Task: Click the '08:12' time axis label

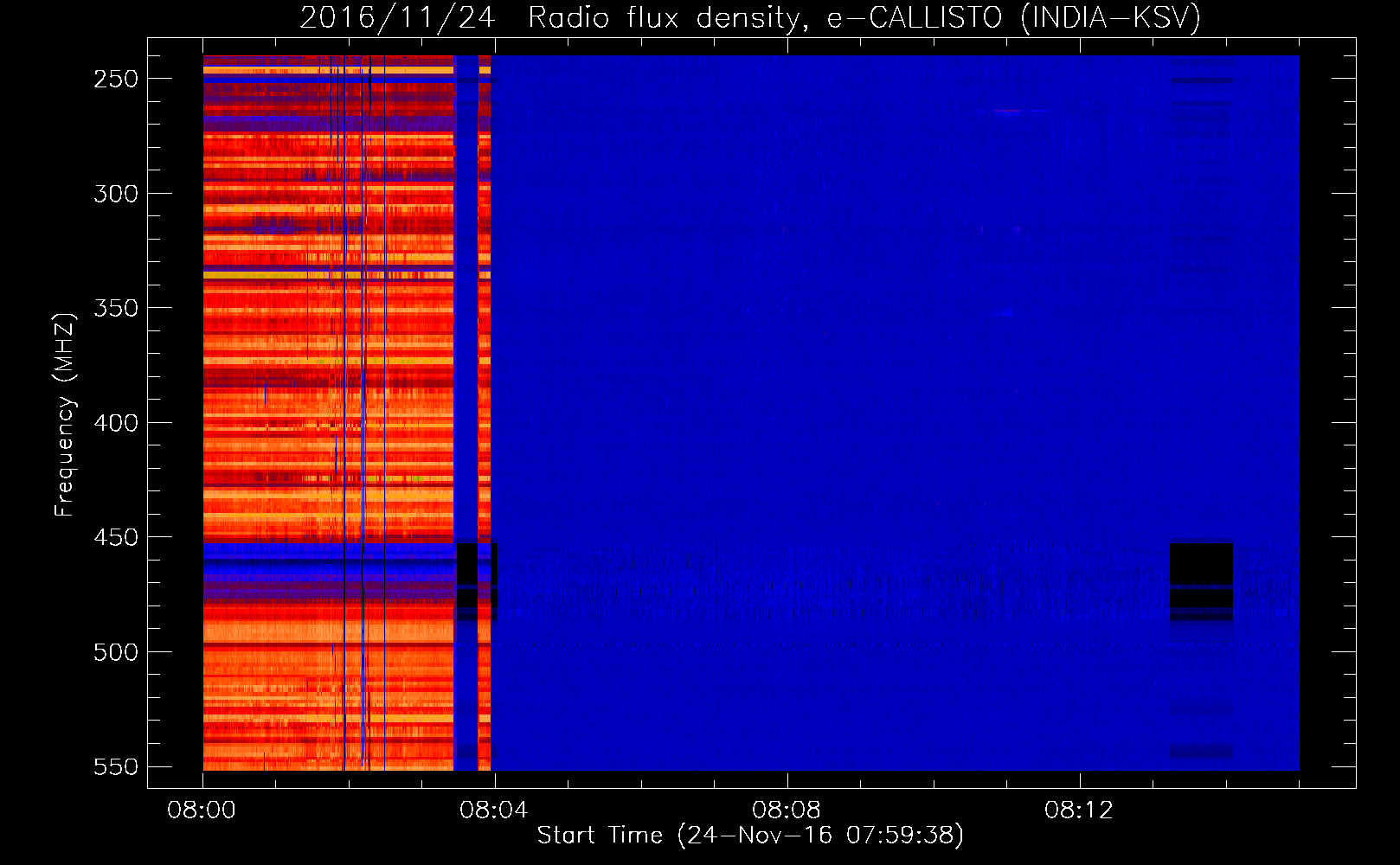Action: (x=1079, y=811)
